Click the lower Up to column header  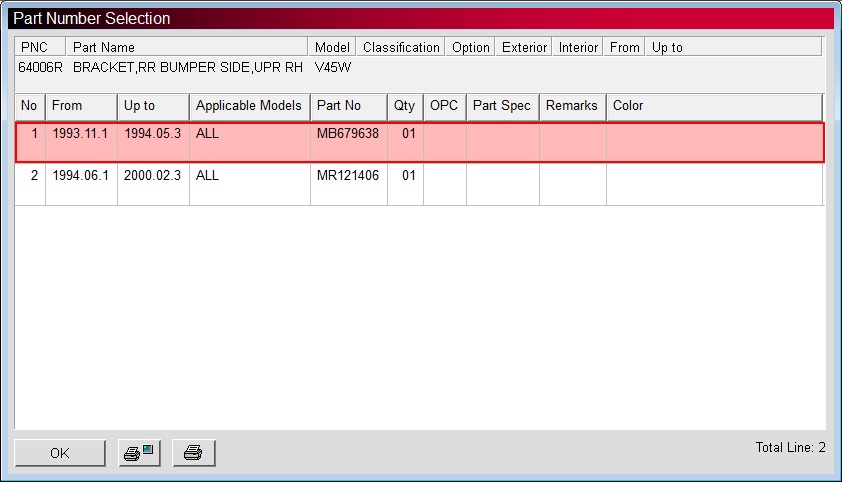tap(153, 106)
